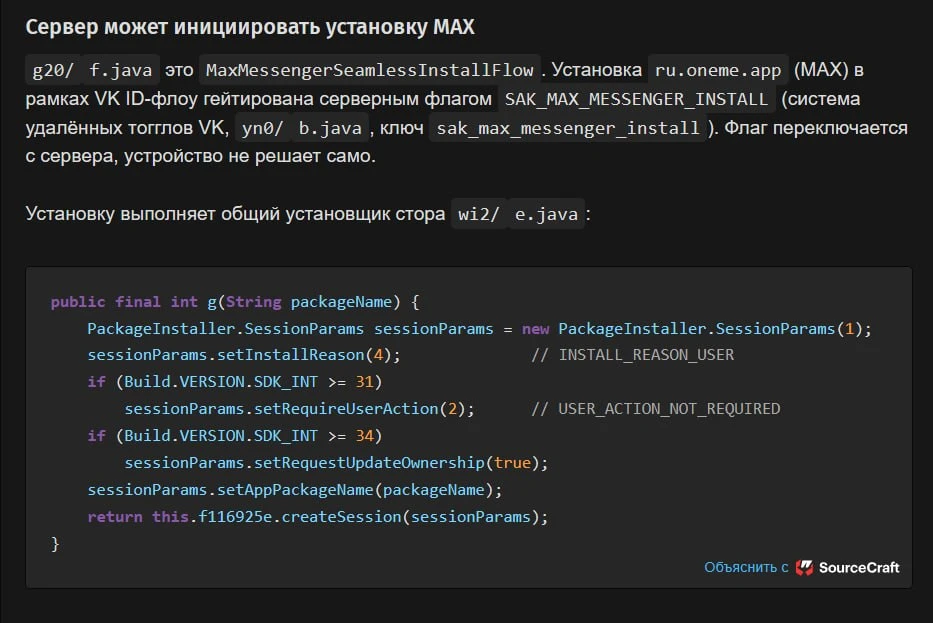Click the text 'Флаг переключается'

[816, 128]
